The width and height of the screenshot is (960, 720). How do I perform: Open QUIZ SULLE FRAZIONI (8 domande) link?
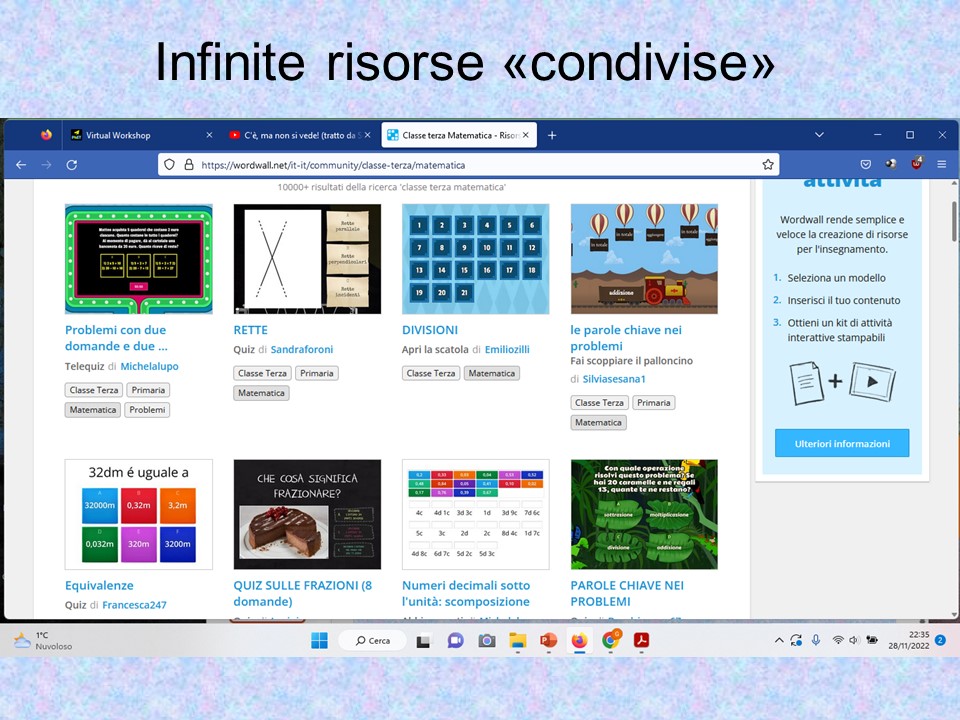pyautogui.click(x=302, y=593)
